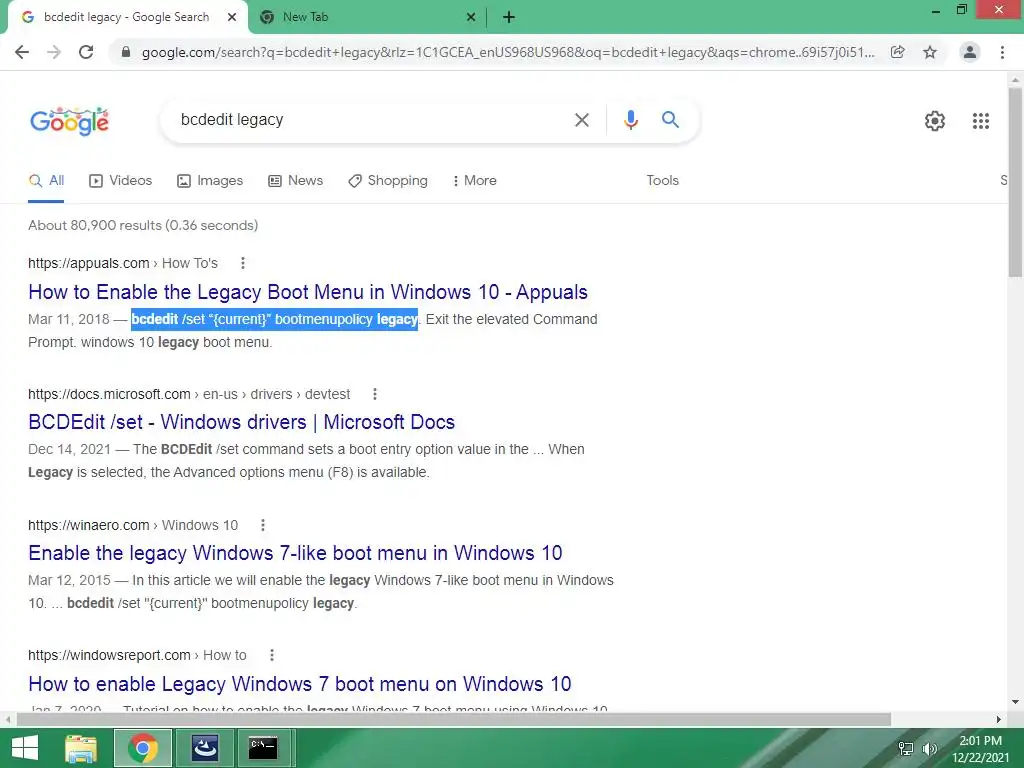Bookmark this page with the star icon
1024x768 pixels.
(x=930, y=52)
